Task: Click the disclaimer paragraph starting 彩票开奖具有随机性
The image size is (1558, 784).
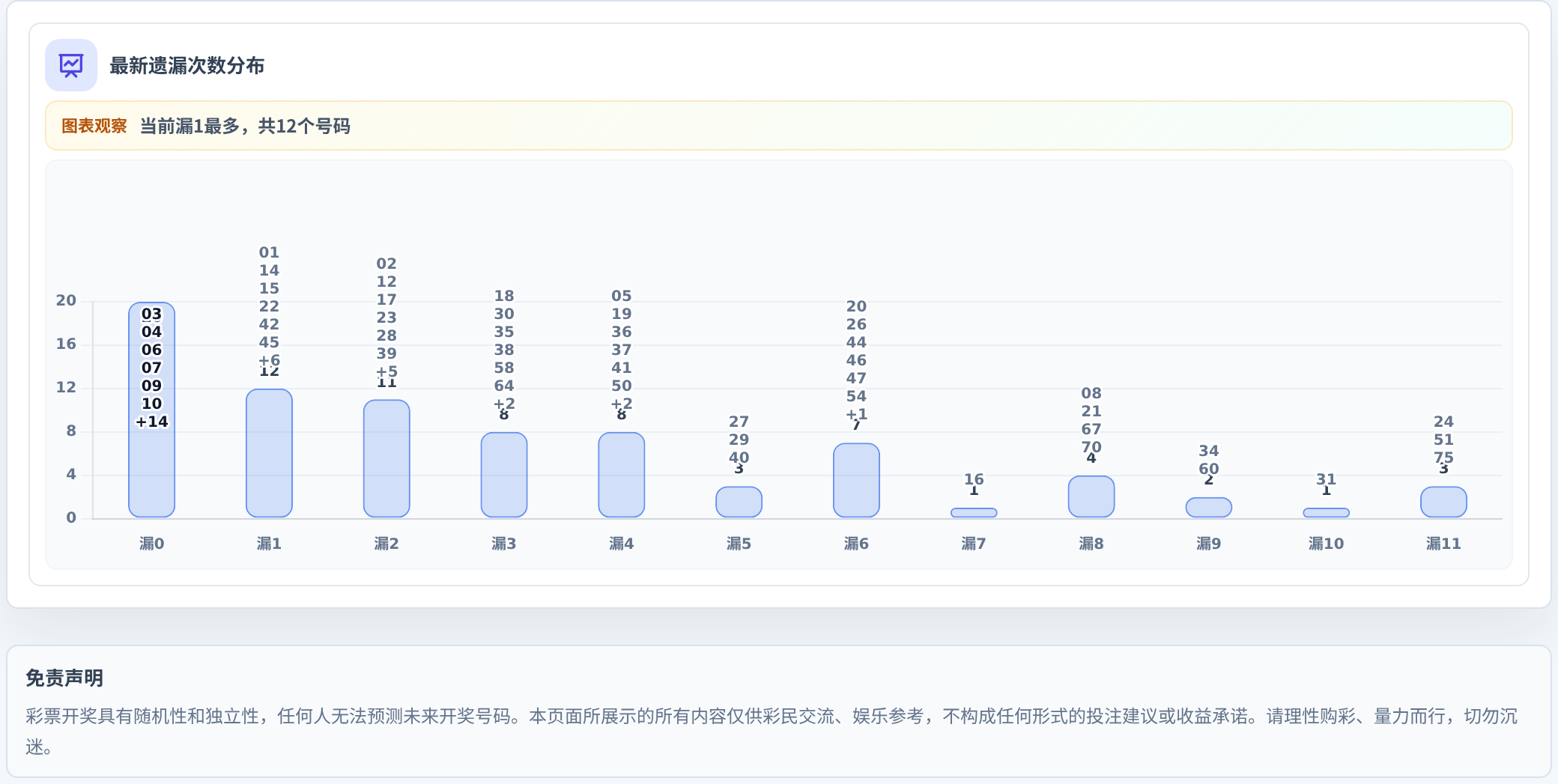Action: (772, 732)
